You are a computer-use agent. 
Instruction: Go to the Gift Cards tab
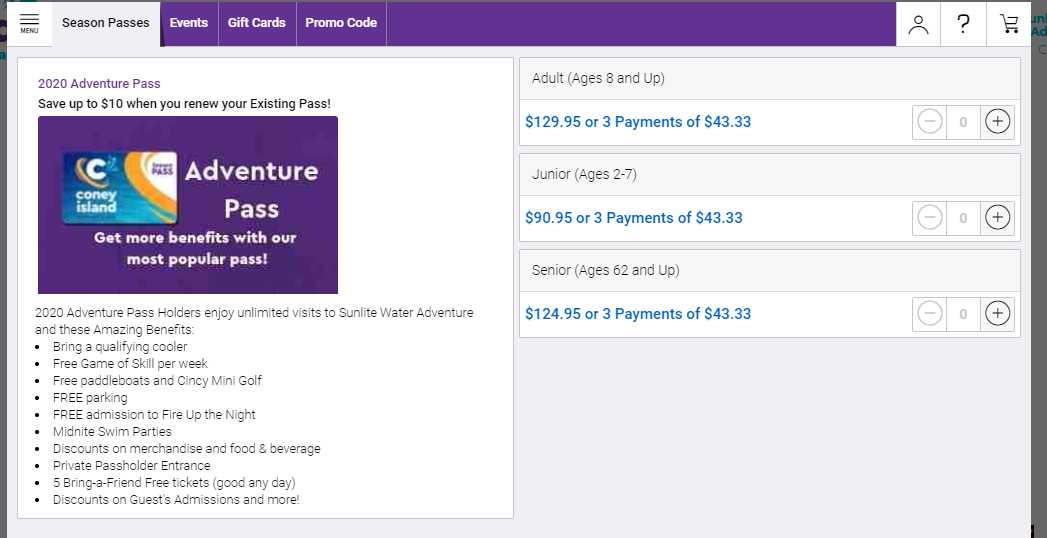[x=256, y=23]
